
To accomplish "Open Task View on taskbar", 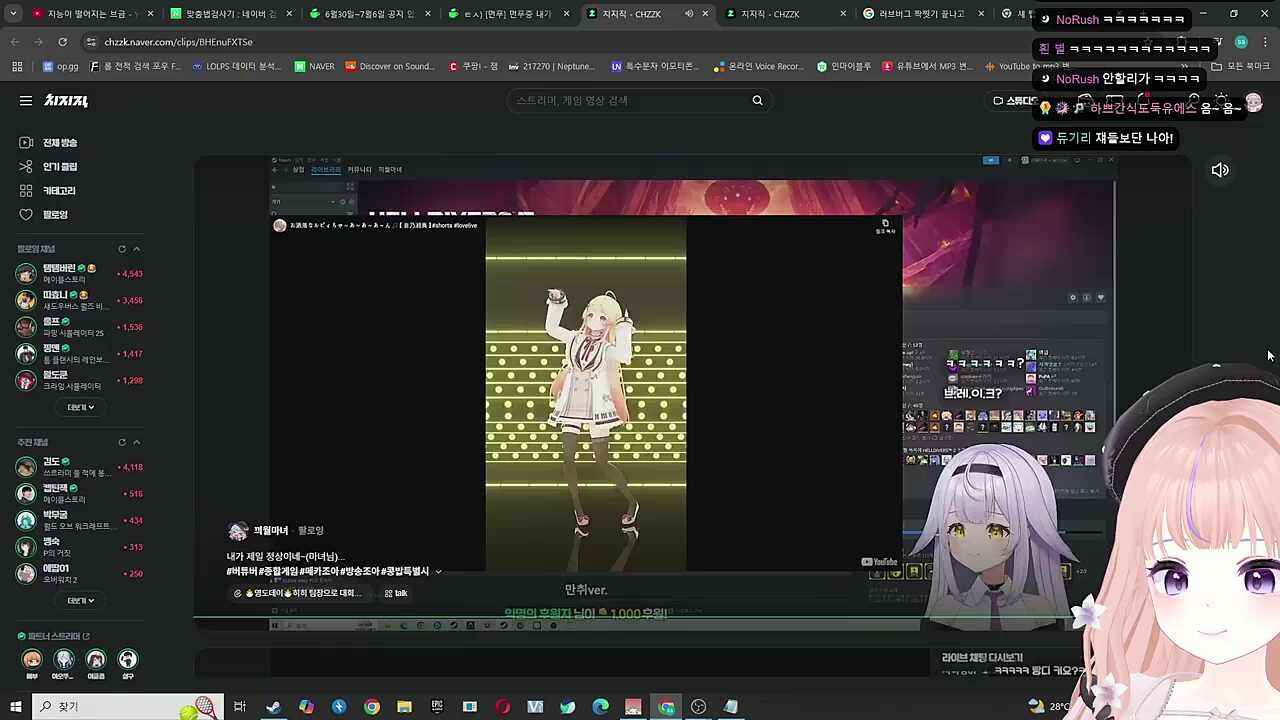I will point(240,707).
